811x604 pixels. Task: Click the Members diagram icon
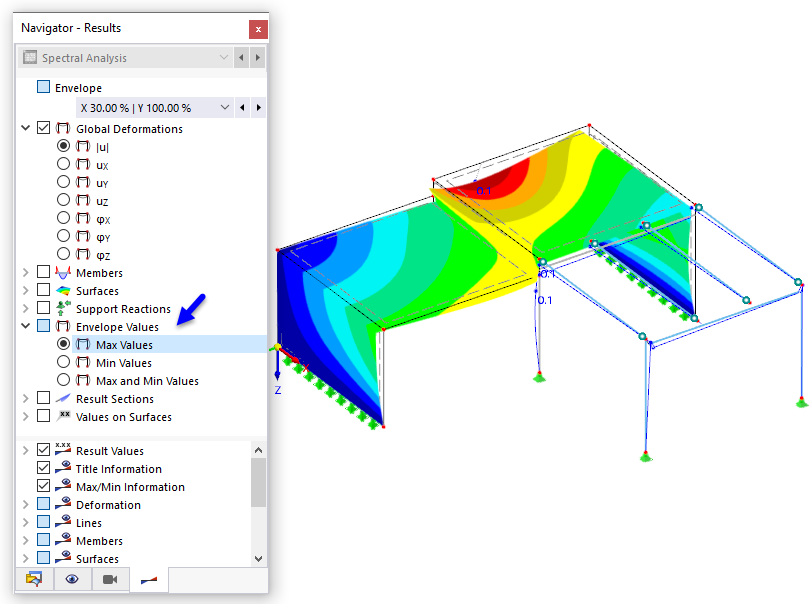[63, 272]
